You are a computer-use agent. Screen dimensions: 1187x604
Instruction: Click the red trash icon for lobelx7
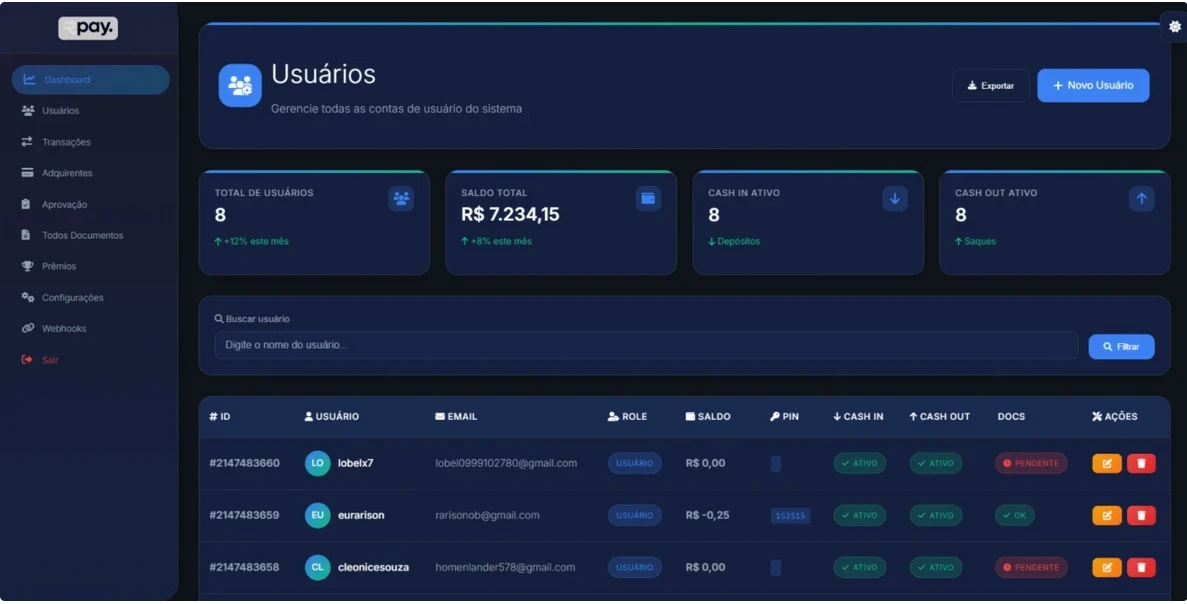click(1141, 463)
